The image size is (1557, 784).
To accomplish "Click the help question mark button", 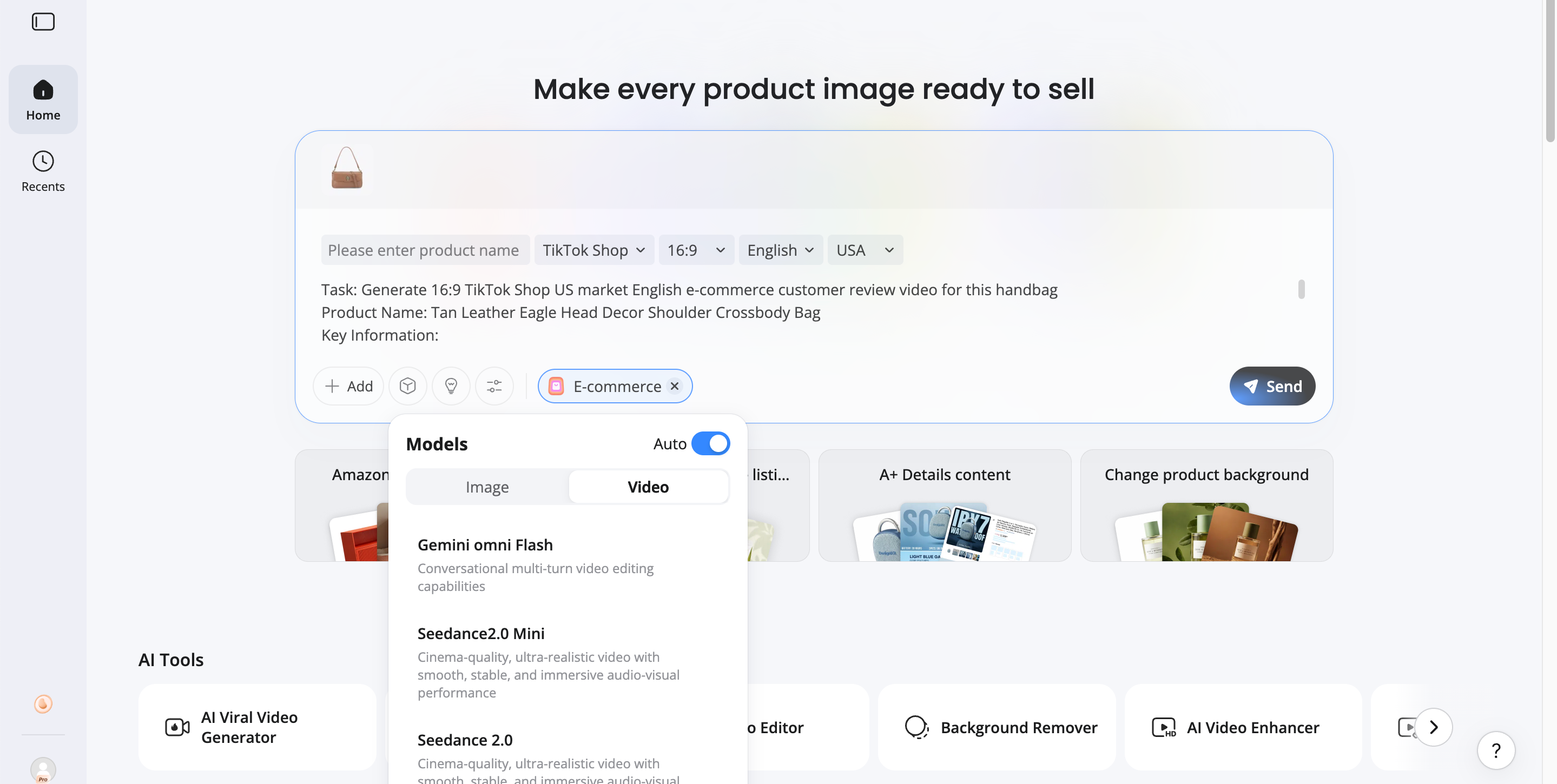I will click(x=1496, y=750).
